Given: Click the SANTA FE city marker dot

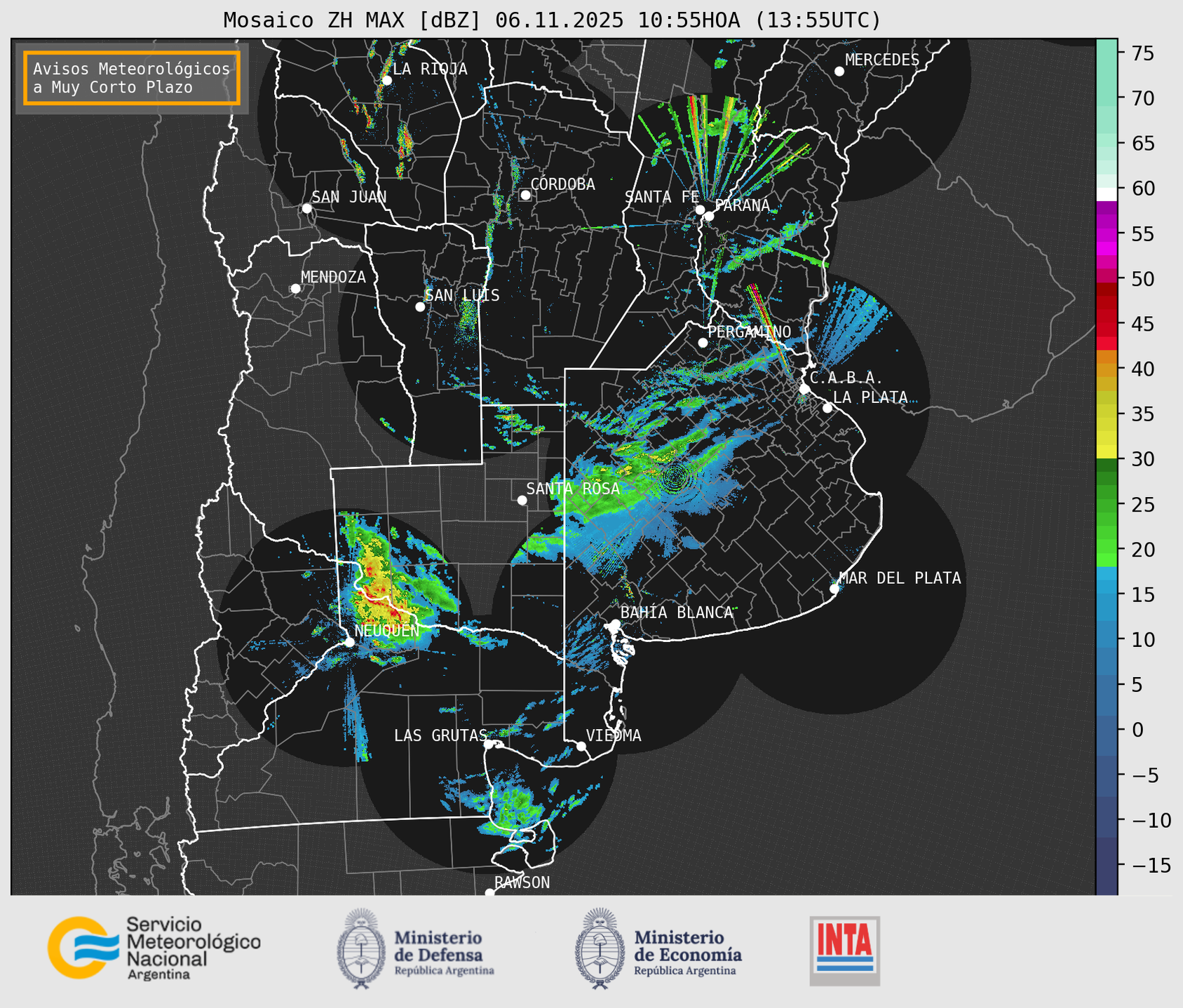Looking at the screenshot, I should click(700, 210).
